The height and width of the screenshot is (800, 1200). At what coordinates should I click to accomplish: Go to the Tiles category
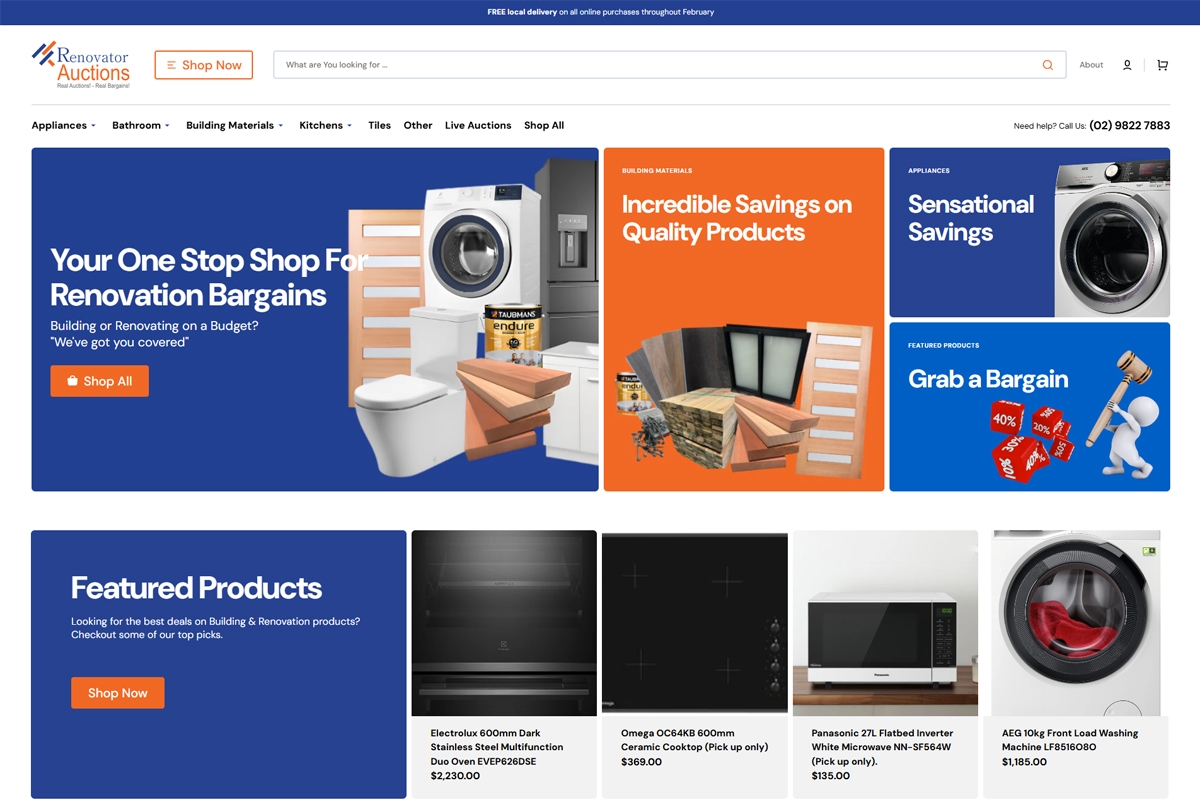pos(379,125)
